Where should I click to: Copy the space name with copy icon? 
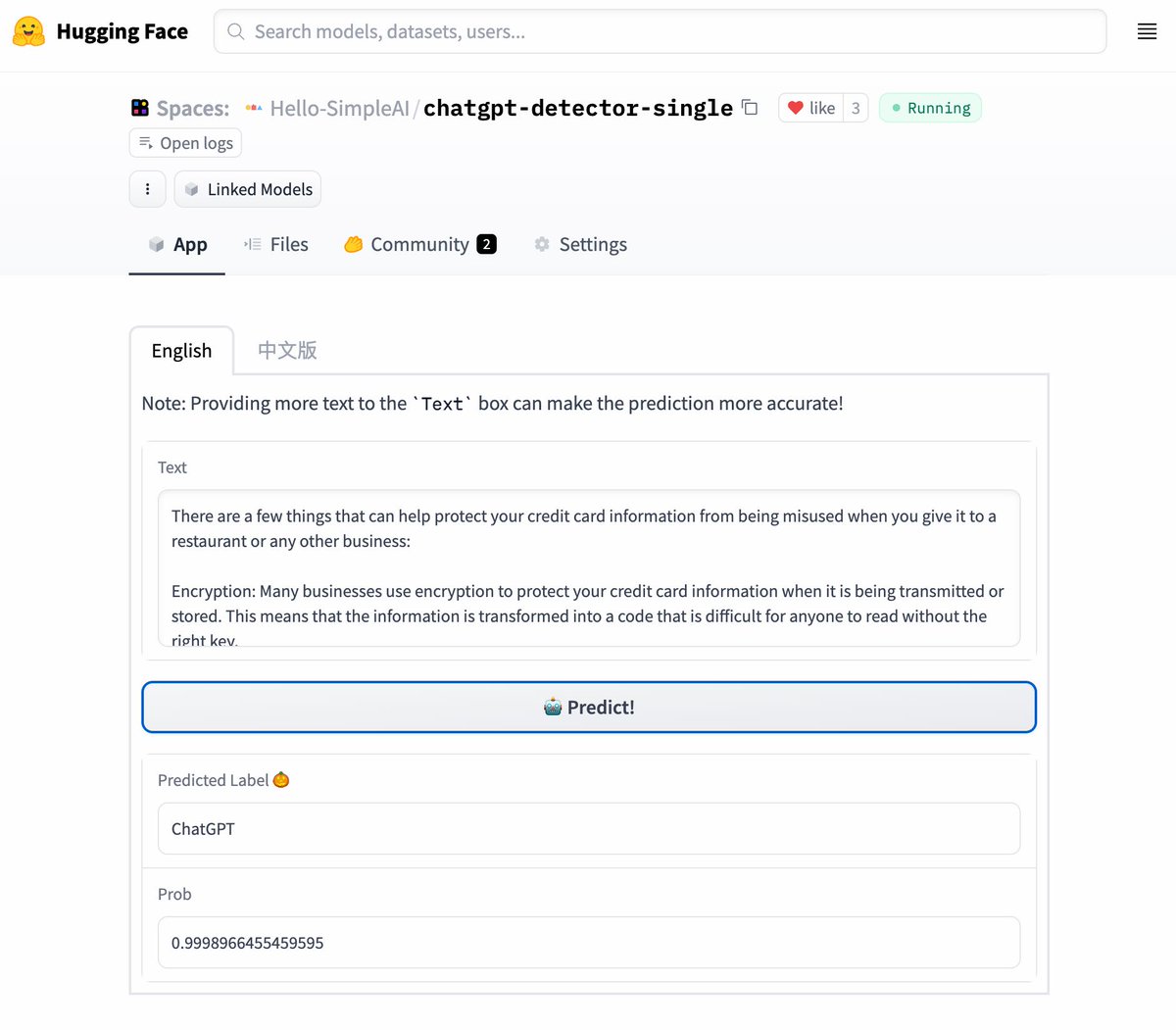(750, 107)
